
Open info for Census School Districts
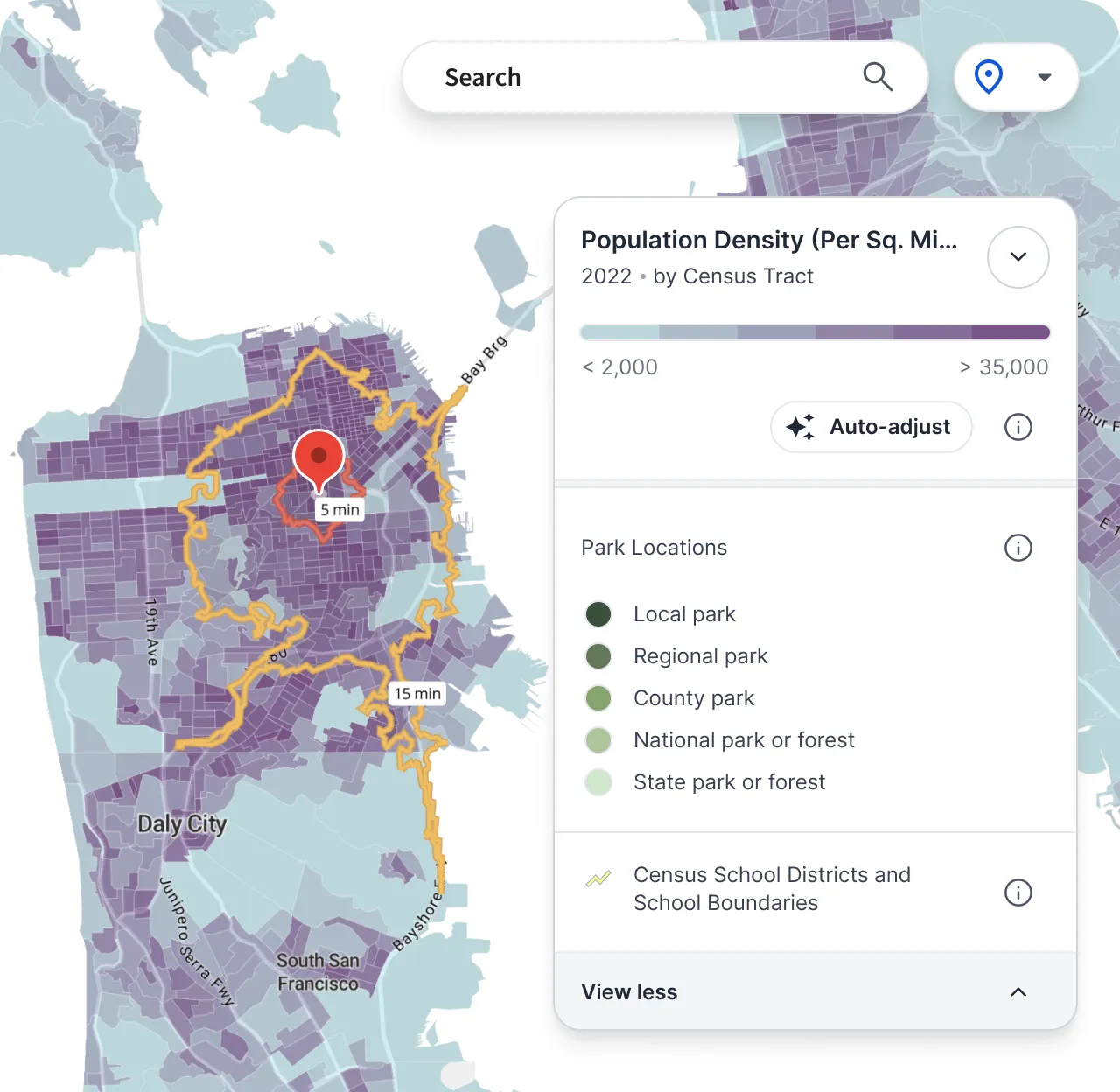click(x=1018, y=892)
